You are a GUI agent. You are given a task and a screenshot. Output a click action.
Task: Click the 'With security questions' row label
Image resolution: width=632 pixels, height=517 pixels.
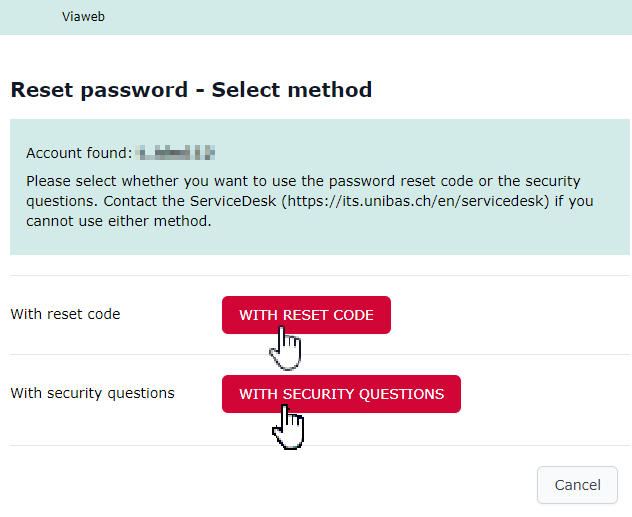coord(92,393)
